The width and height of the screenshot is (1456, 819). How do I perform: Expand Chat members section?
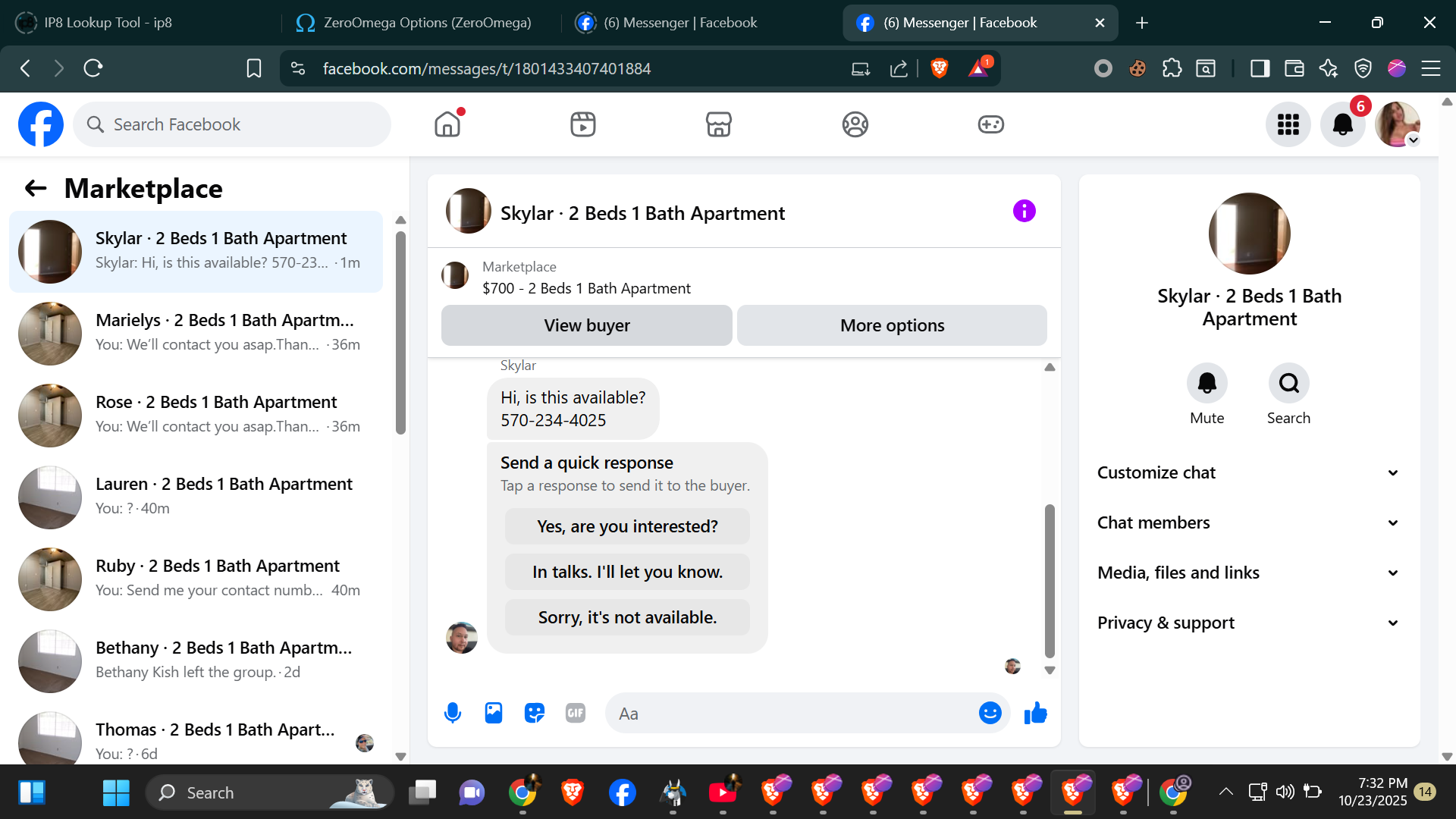1248,522
